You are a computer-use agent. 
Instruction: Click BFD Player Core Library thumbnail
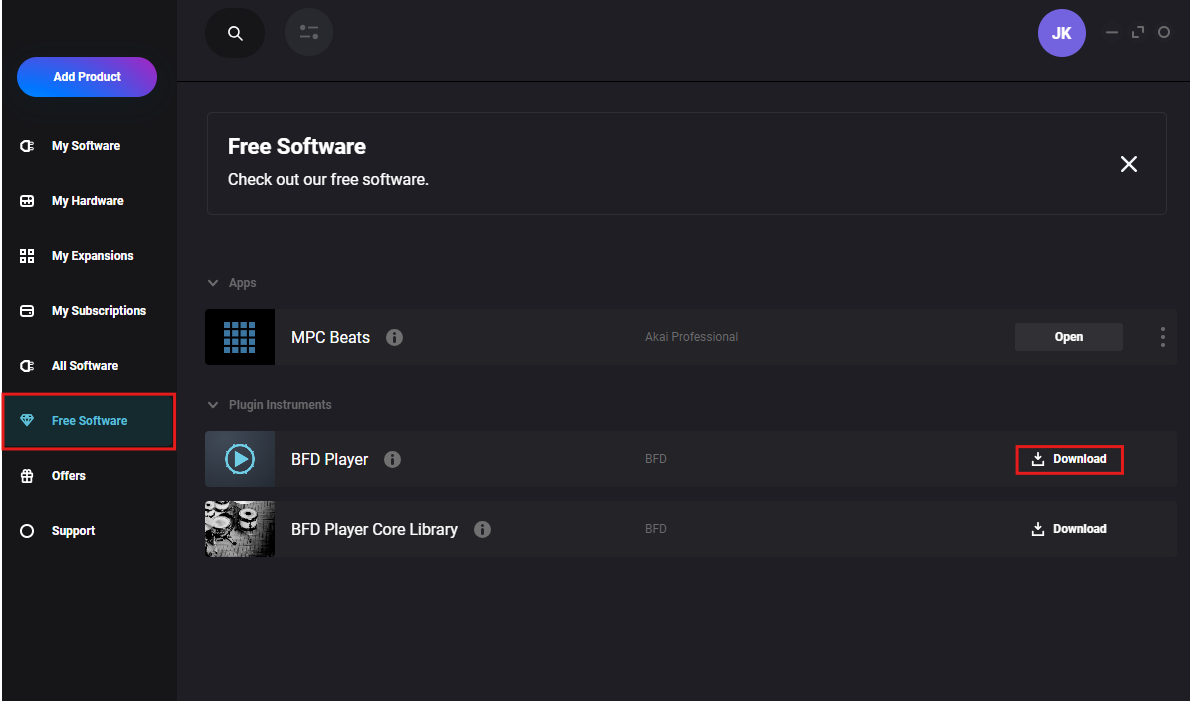coord(240,529)
